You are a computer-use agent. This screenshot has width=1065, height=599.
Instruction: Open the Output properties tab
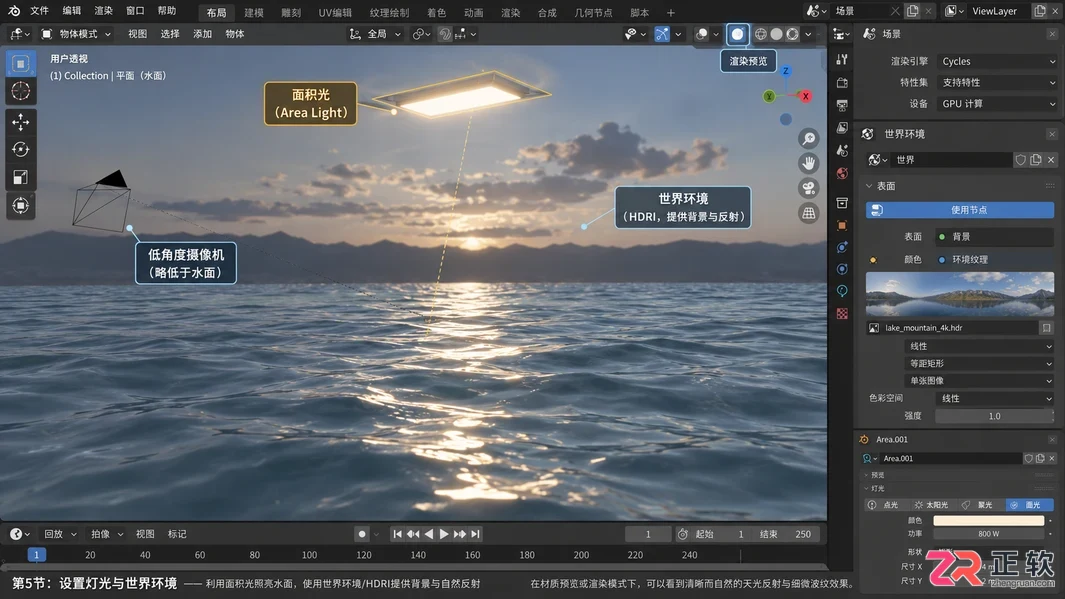click(x=842, y=105)
